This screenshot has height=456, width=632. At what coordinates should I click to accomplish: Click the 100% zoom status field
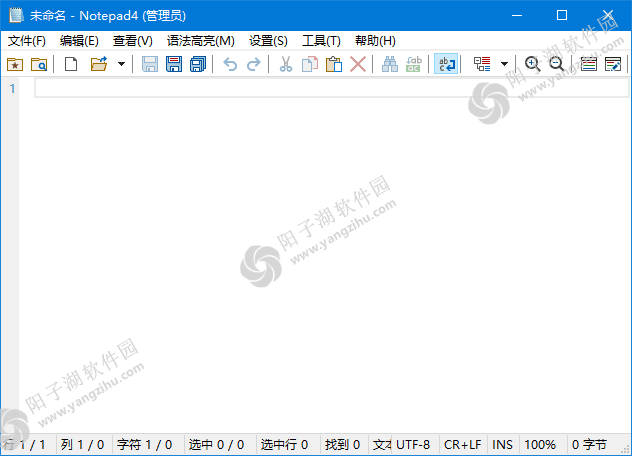(543, 445)
